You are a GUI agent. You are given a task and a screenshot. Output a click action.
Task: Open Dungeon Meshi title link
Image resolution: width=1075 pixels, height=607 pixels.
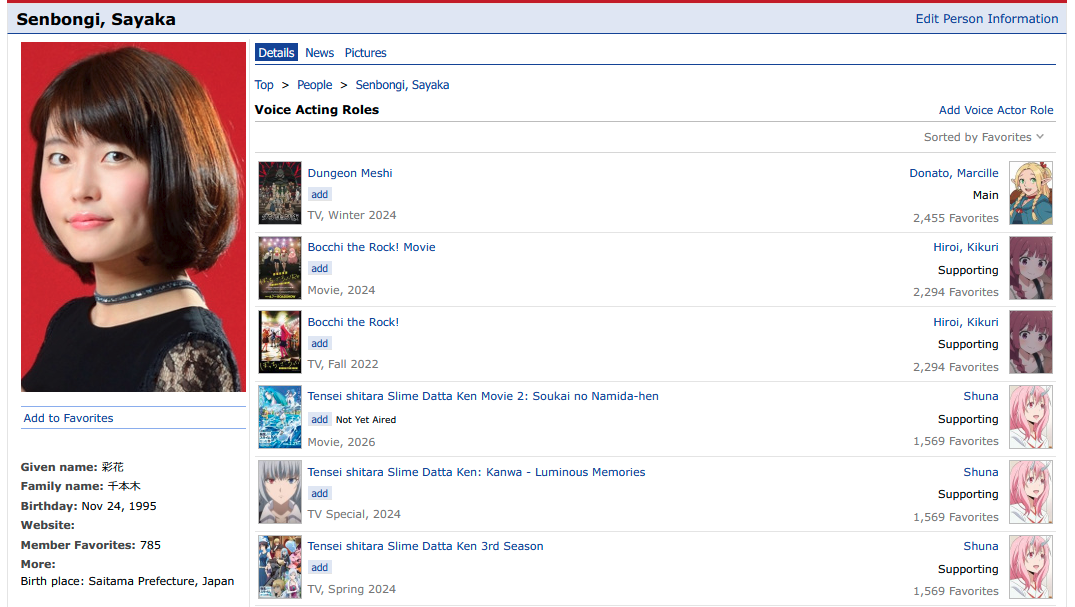click(x=350, y=173)
